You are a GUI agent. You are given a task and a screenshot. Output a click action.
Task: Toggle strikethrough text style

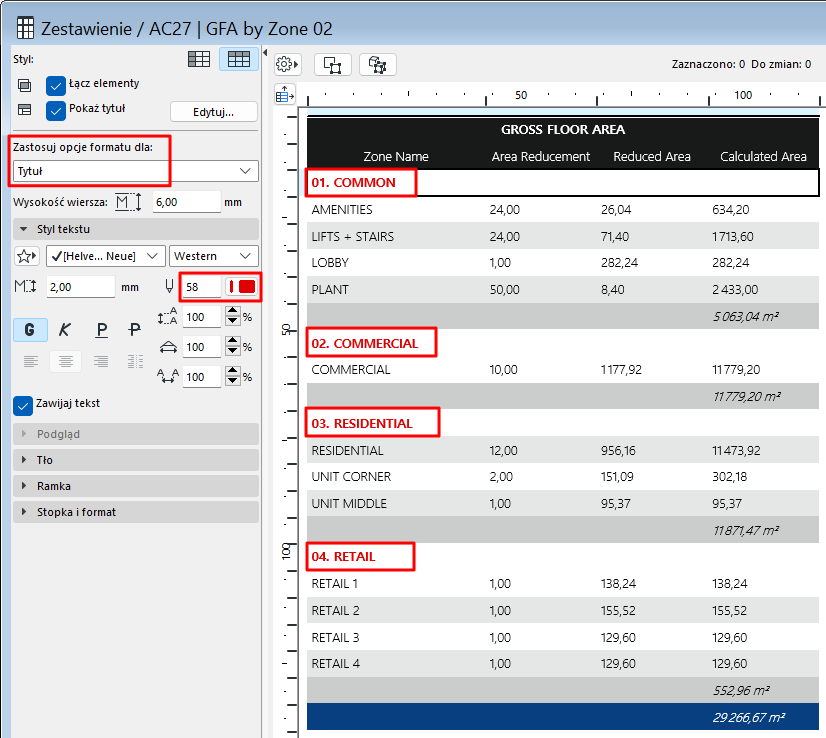click(x=135, y=329)
